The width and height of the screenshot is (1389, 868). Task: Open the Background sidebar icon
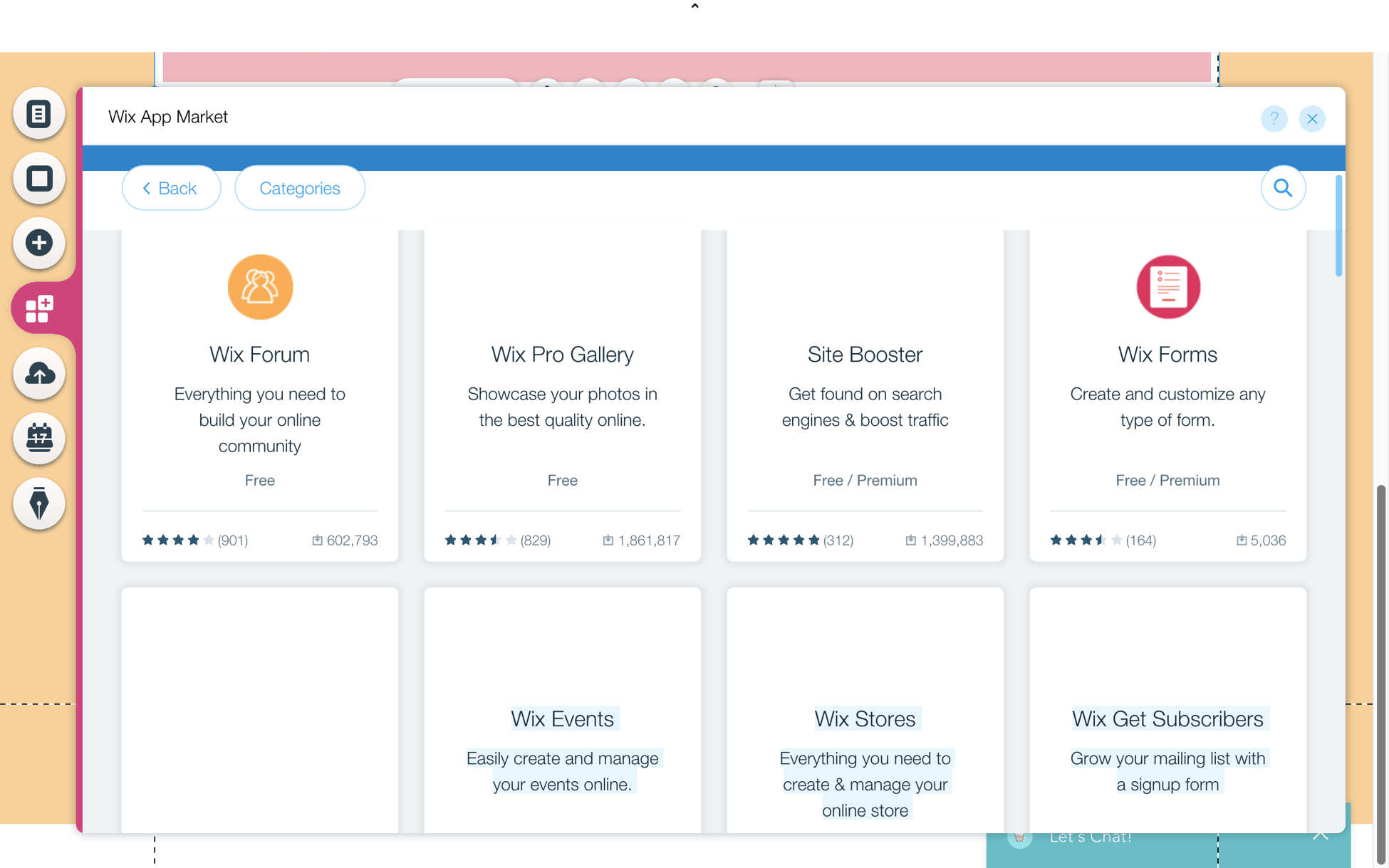click(39, 178)
